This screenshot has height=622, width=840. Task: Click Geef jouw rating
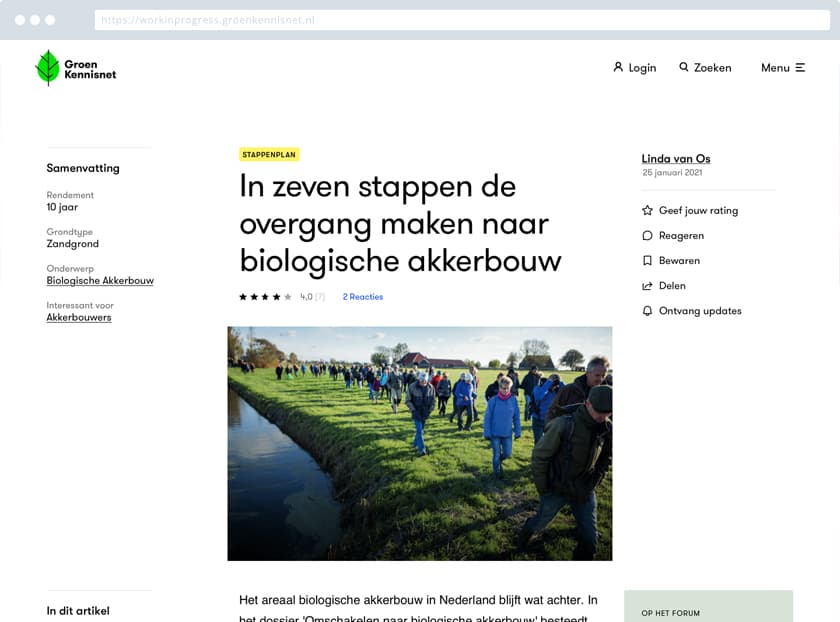click(x=698, y=211)
